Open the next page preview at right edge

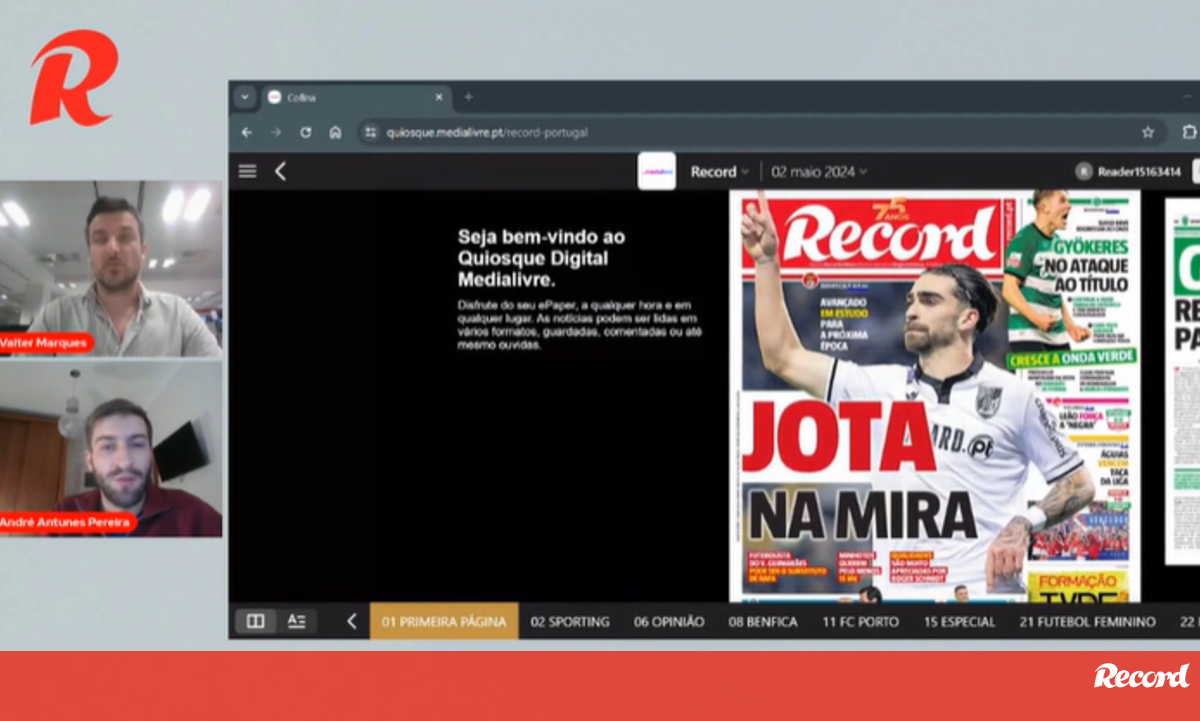coord(1183,380)
